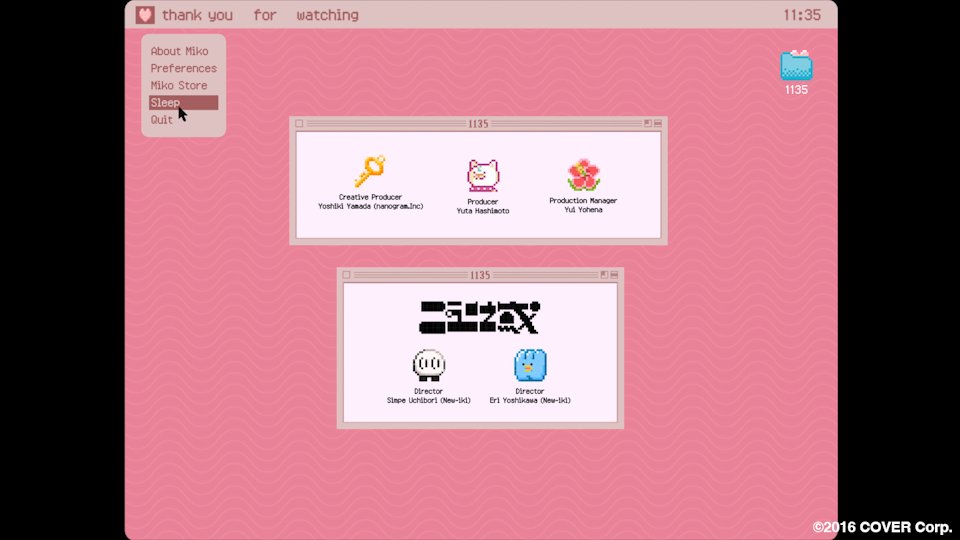The width and height of the screenshot is (960, 540).
Task: Click the 'Yuta Hashimoto' name label
Action: point(483,211)
